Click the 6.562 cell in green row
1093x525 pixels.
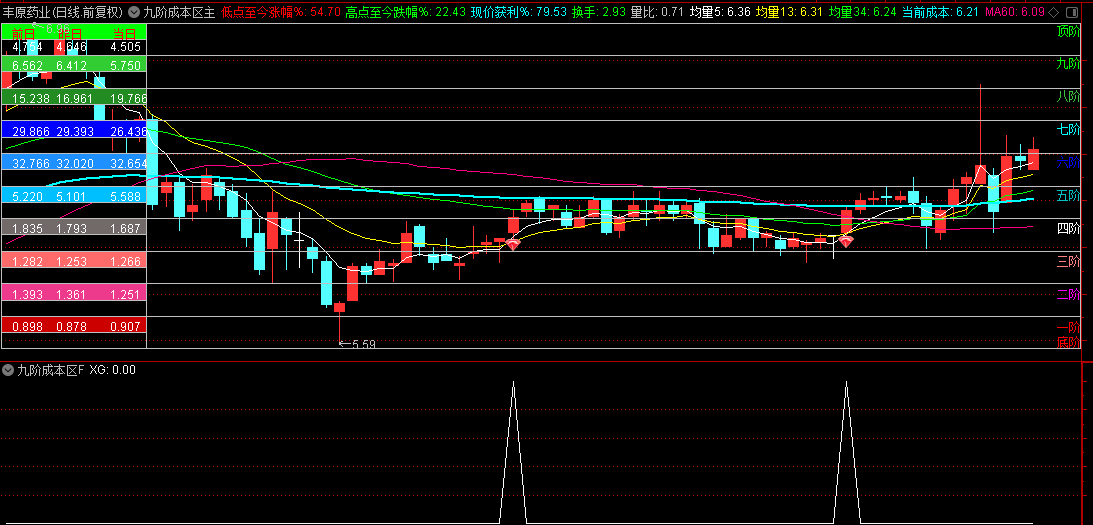click(x=26, y=66)
